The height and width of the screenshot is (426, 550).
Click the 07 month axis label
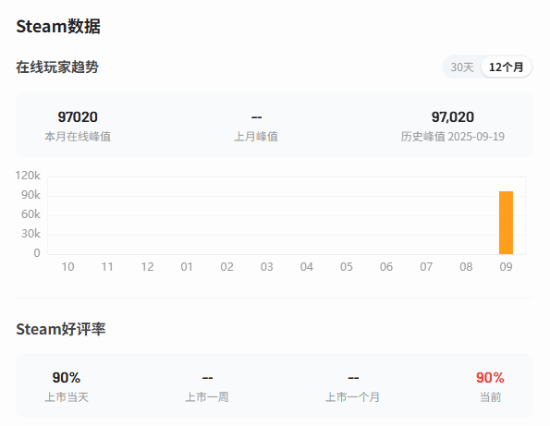coord(426,267)
